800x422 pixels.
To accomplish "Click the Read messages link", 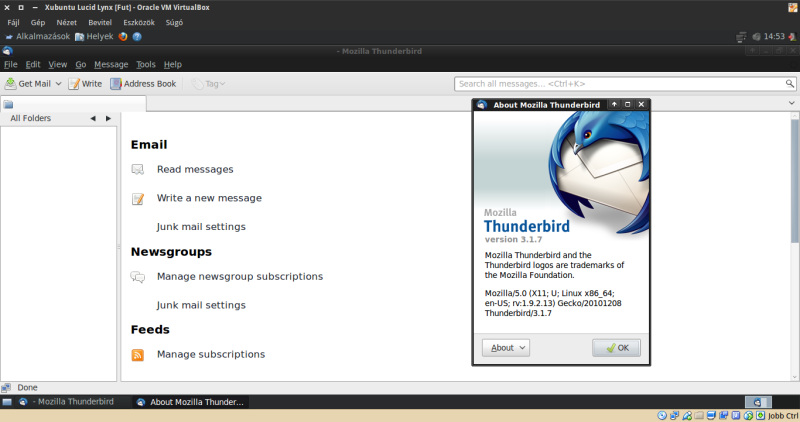I will (195, 169).
